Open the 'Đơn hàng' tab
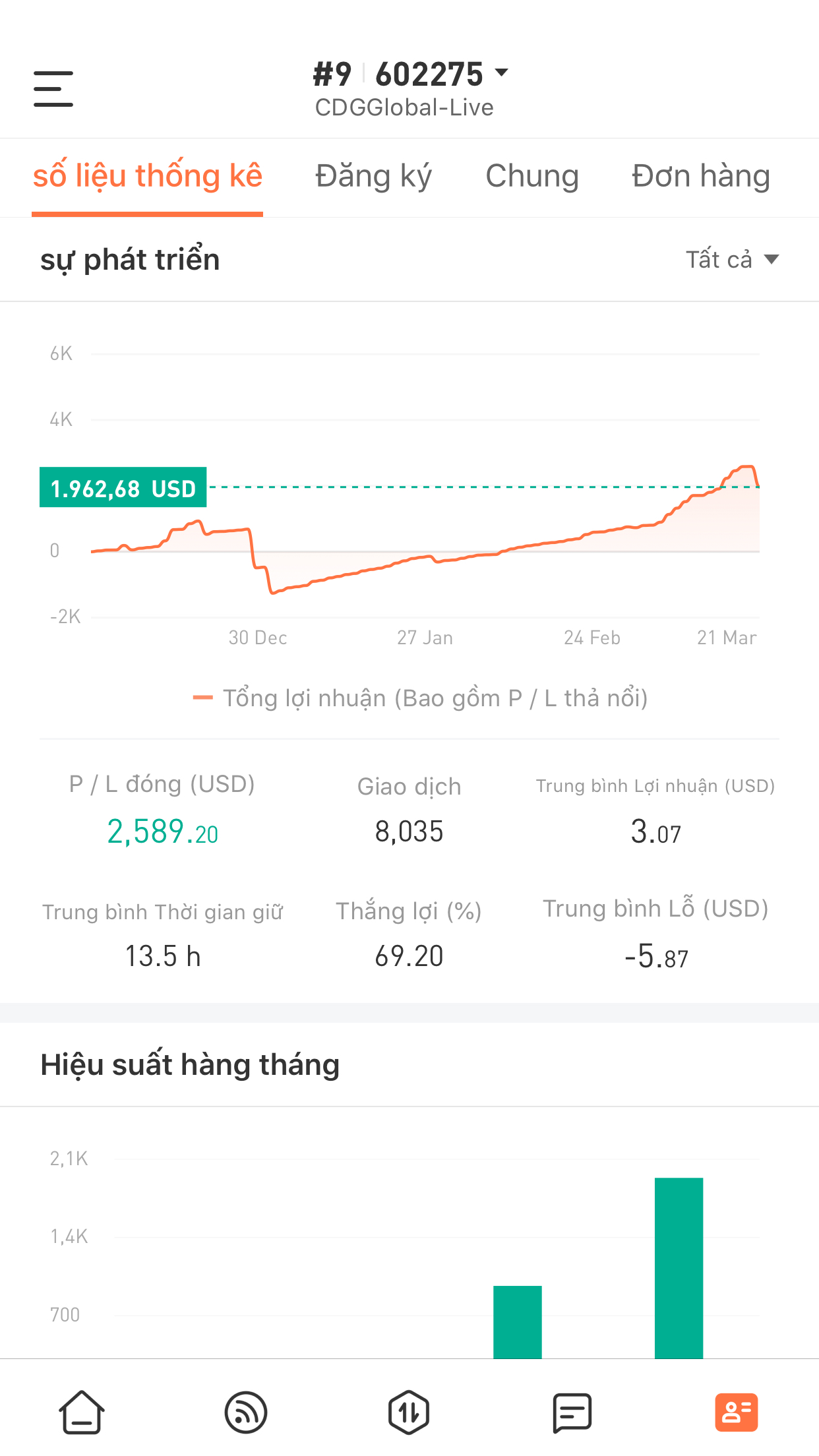This screenshot has width=819, height=1456. click(700, 176)
